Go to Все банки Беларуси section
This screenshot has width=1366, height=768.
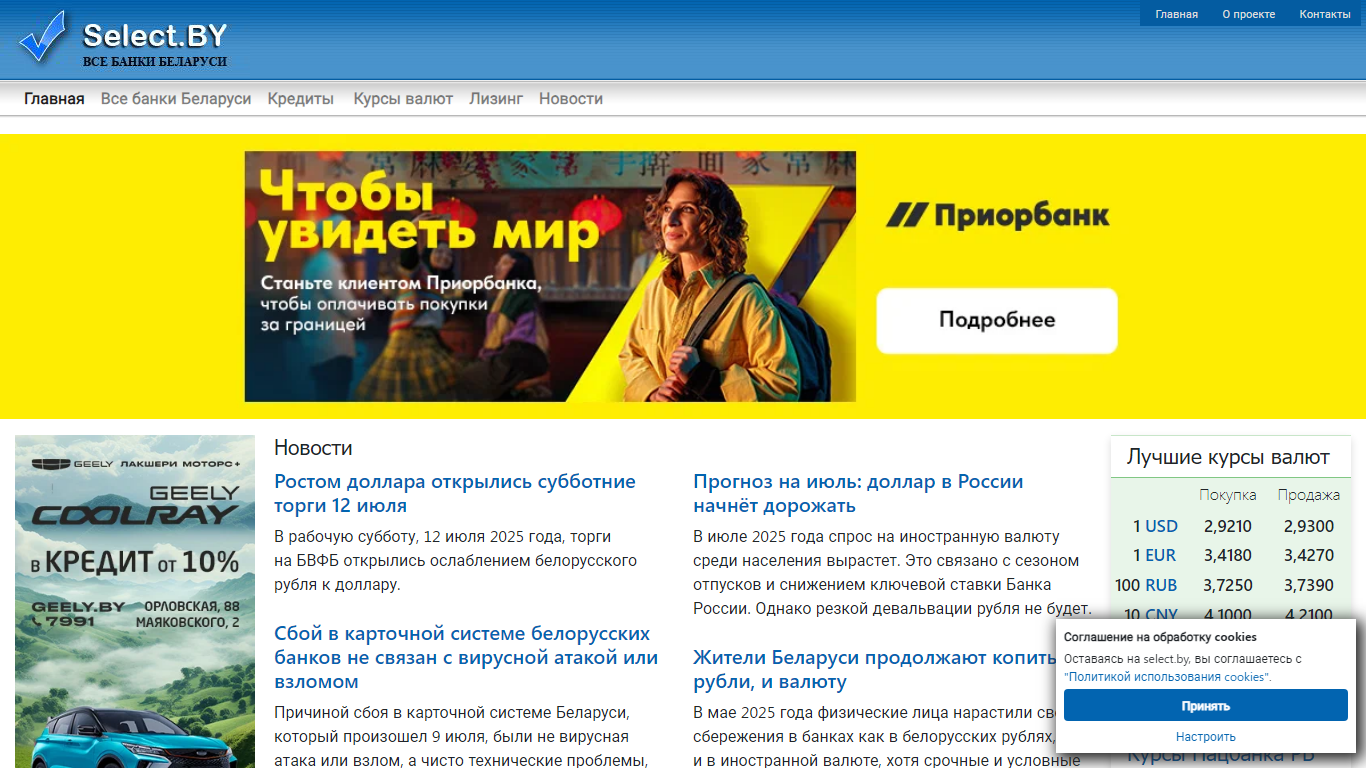coord(176,99)
